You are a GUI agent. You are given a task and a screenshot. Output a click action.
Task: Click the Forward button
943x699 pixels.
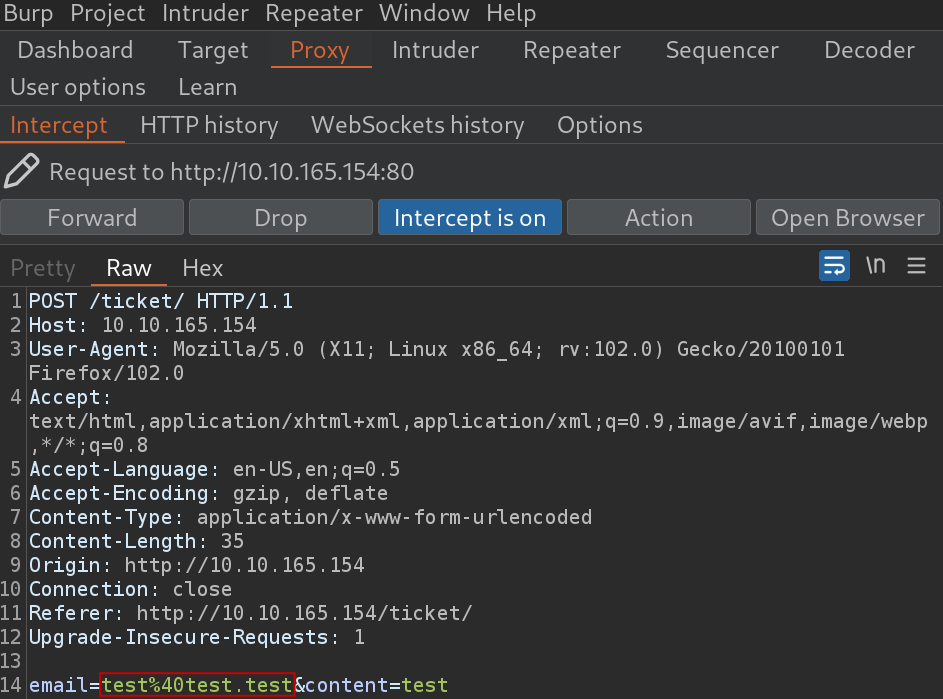coord(92,217)
